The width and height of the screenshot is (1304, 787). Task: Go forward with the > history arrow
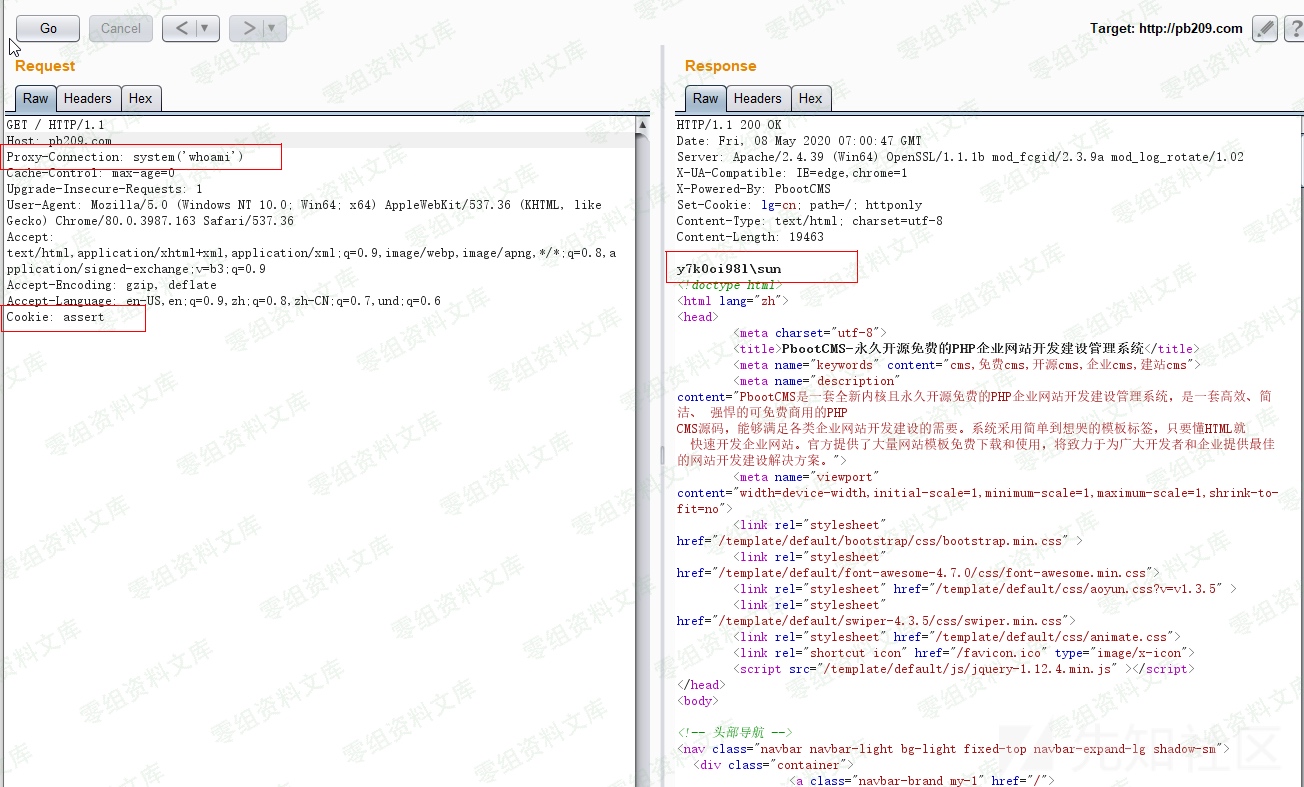point(249,28)
